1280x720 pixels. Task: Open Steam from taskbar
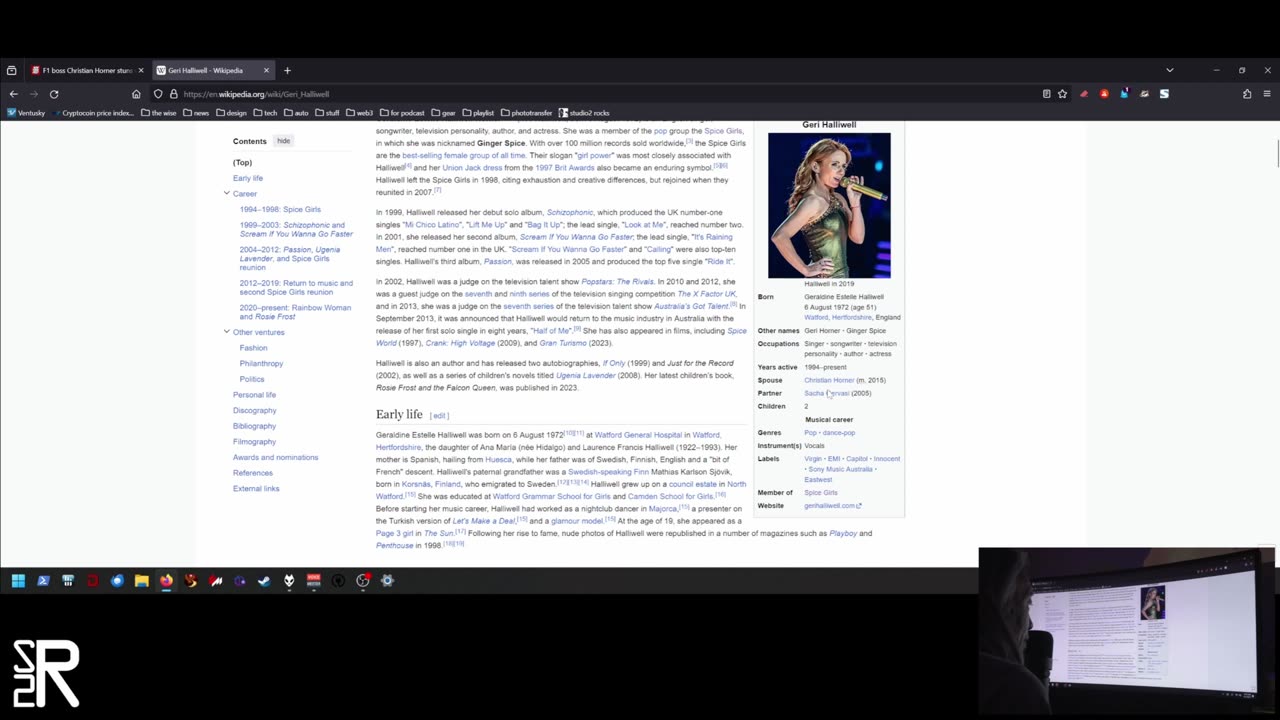coord(264,580)
